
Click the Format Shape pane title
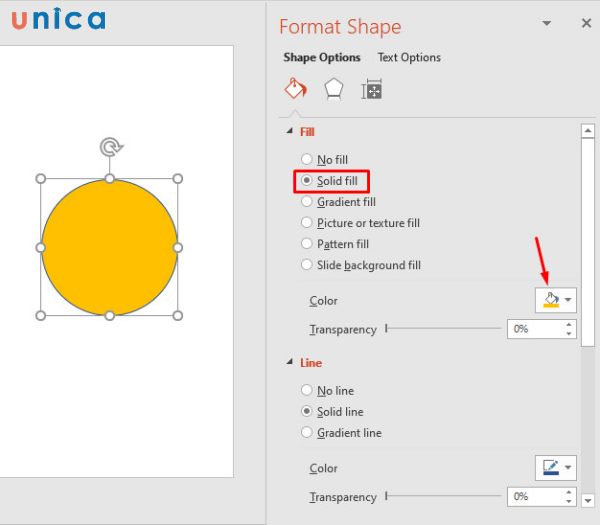coord(340,27)
